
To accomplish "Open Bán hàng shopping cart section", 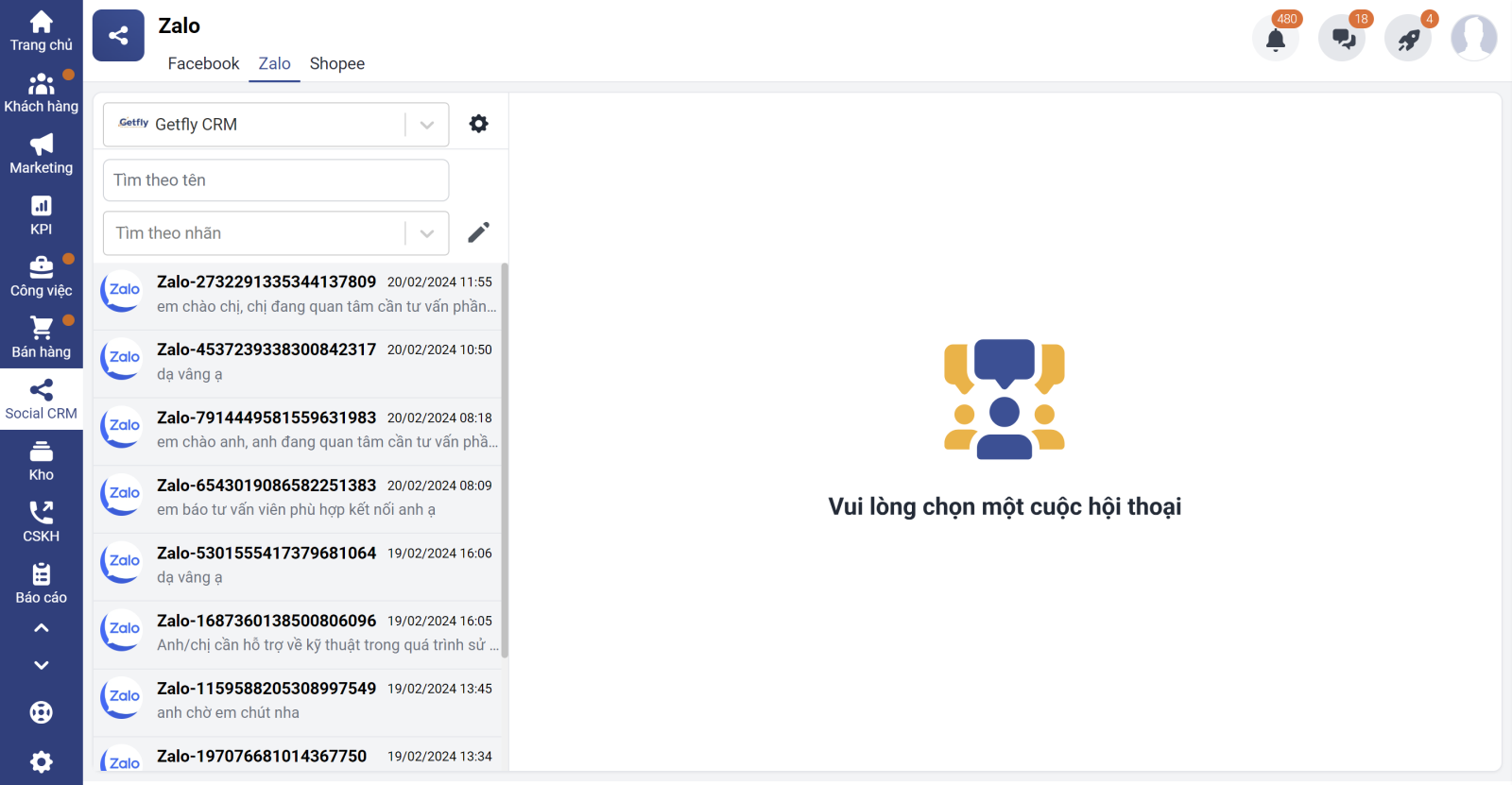I will point(41,338).
